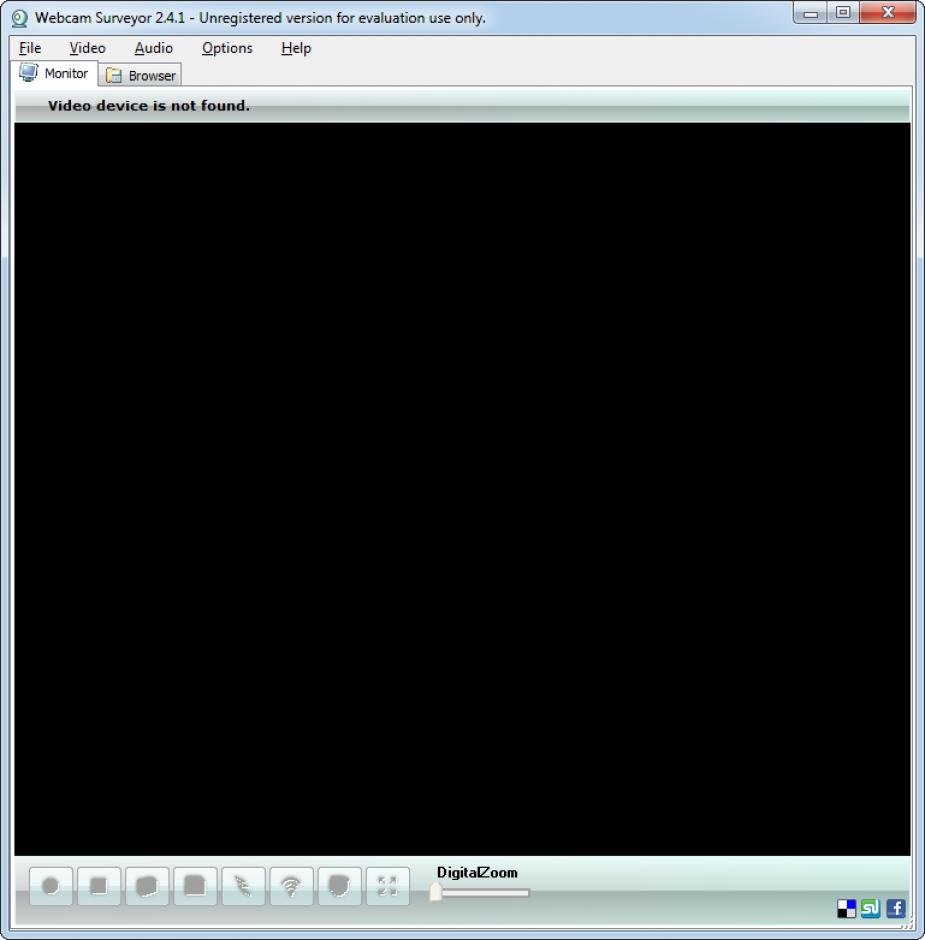925x940 pixels.
Task: Click the square stop button
Action: click(x=99, y=885)
